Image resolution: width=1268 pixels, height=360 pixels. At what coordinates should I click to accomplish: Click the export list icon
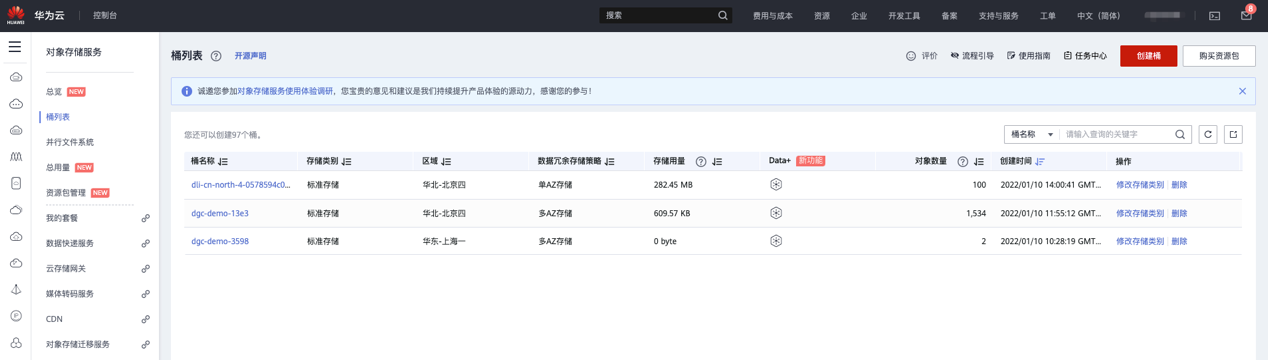pos(1233,134)
